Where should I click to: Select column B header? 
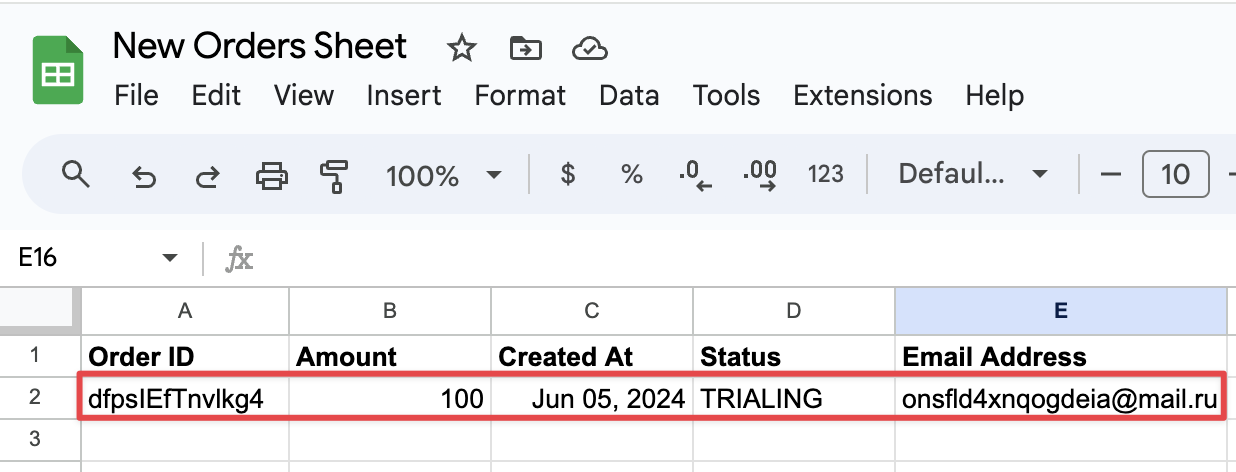(390, 312)
